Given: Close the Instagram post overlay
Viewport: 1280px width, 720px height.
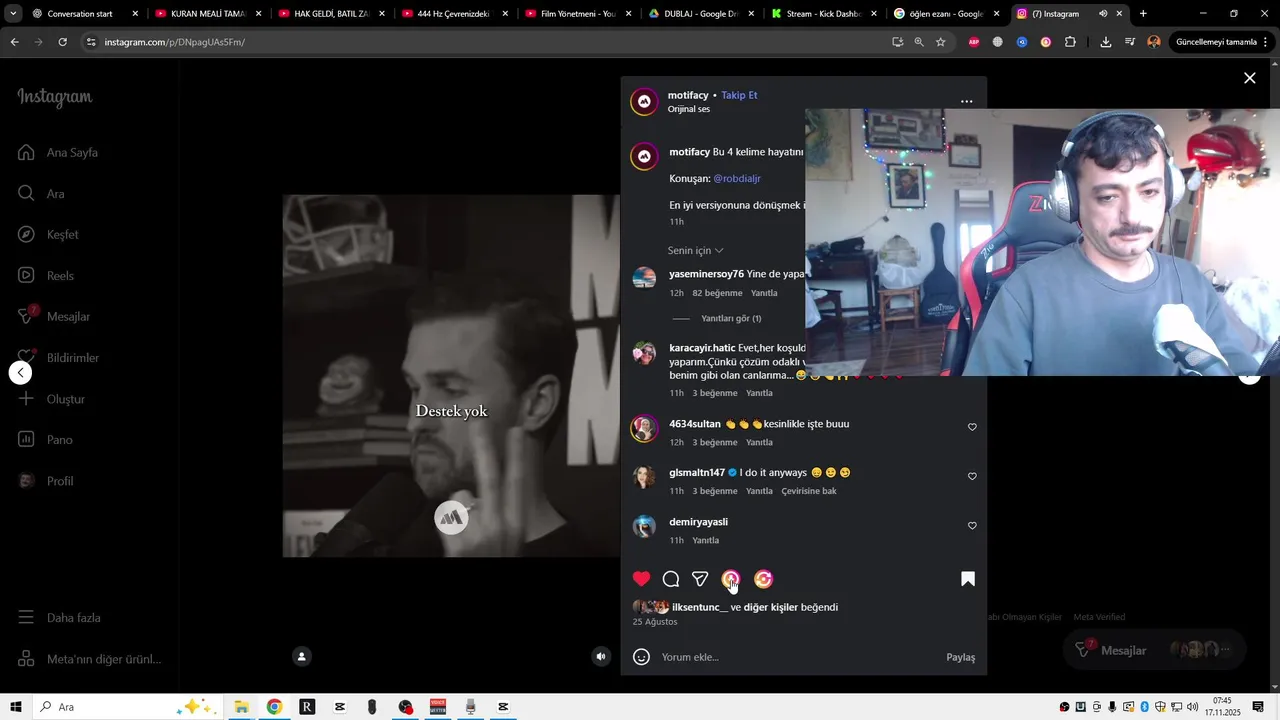Looking at the screenshot, I should point(1249,78).
